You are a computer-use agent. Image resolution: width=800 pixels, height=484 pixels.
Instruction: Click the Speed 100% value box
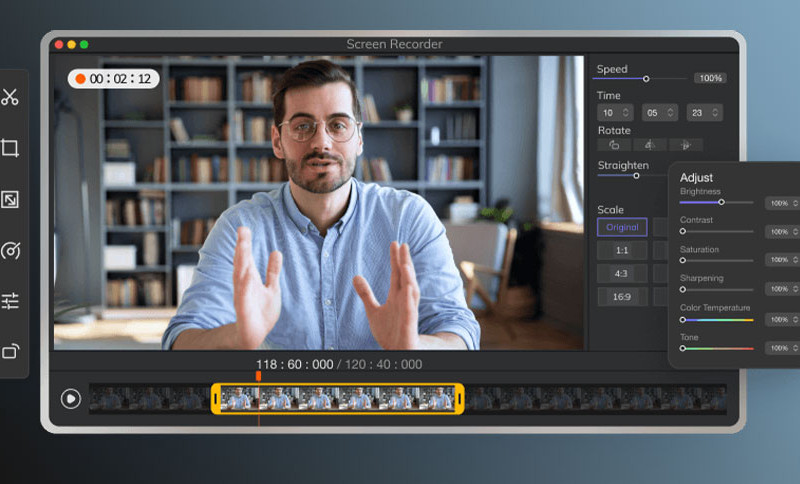tap(710, 78)
